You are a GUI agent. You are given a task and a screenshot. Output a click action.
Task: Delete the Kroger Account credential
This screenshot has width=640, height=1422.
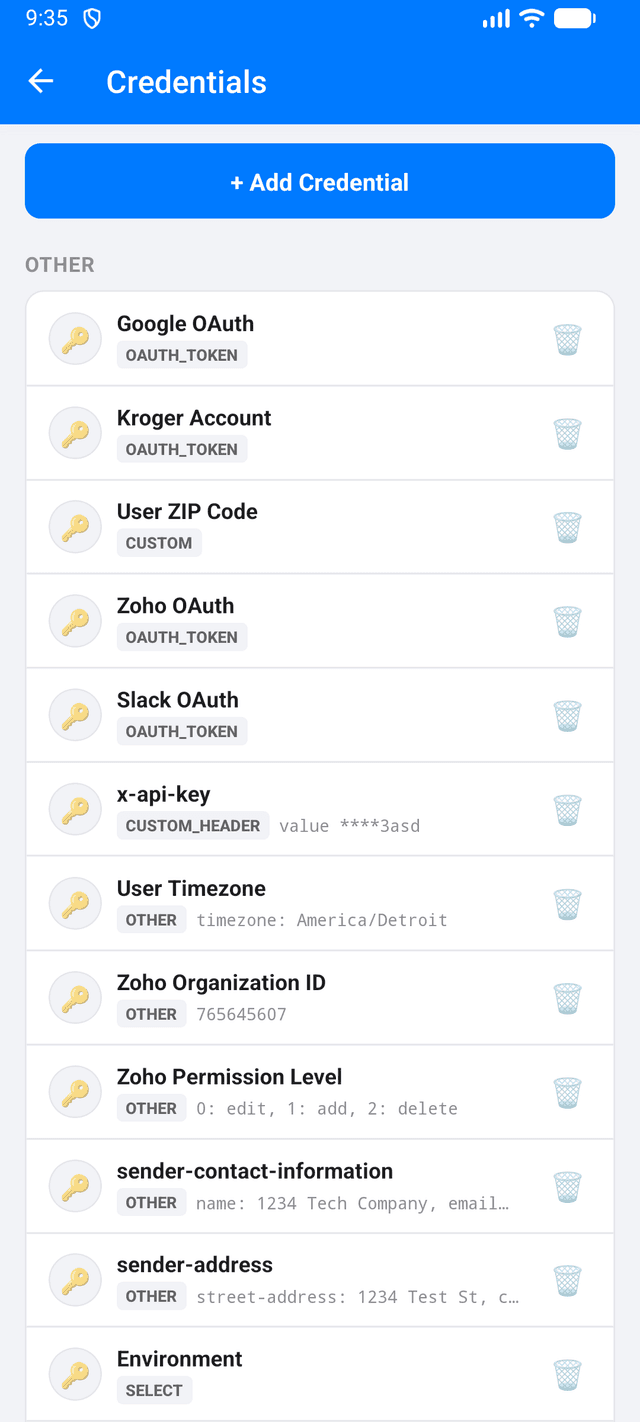pyautogui.click(x=567, y=433)
